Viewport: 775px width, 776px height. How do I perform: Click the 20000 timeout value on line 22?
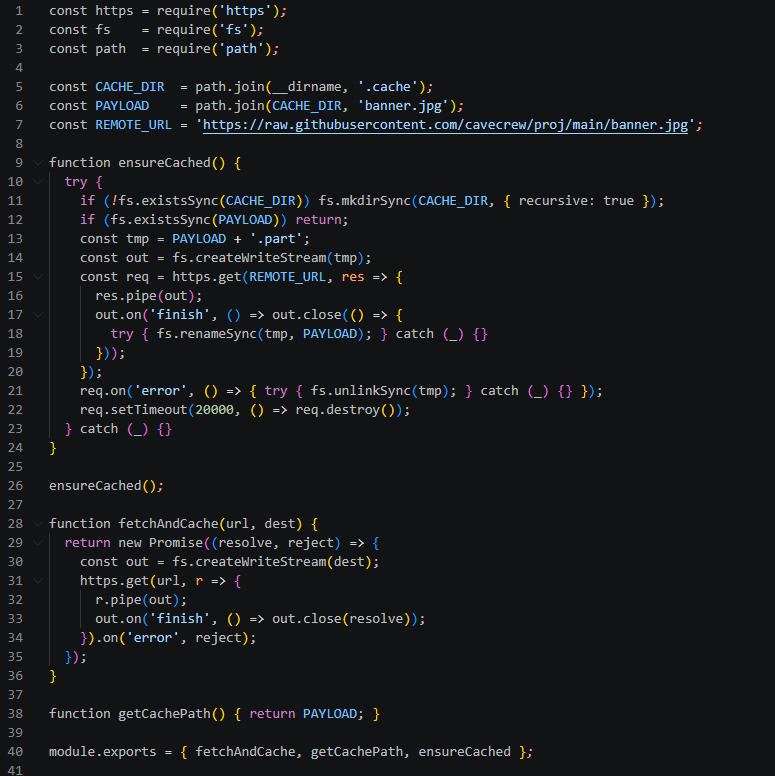214,410
